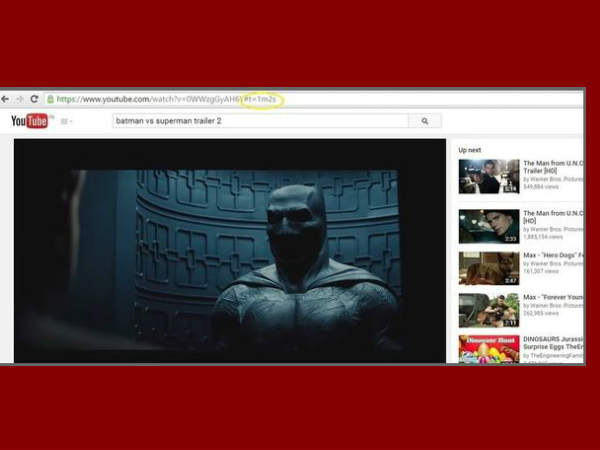600x450 pixels.
Task: Open the Dinosaurs Surprise Eggs thumbnail
Action: pos(489,349)
